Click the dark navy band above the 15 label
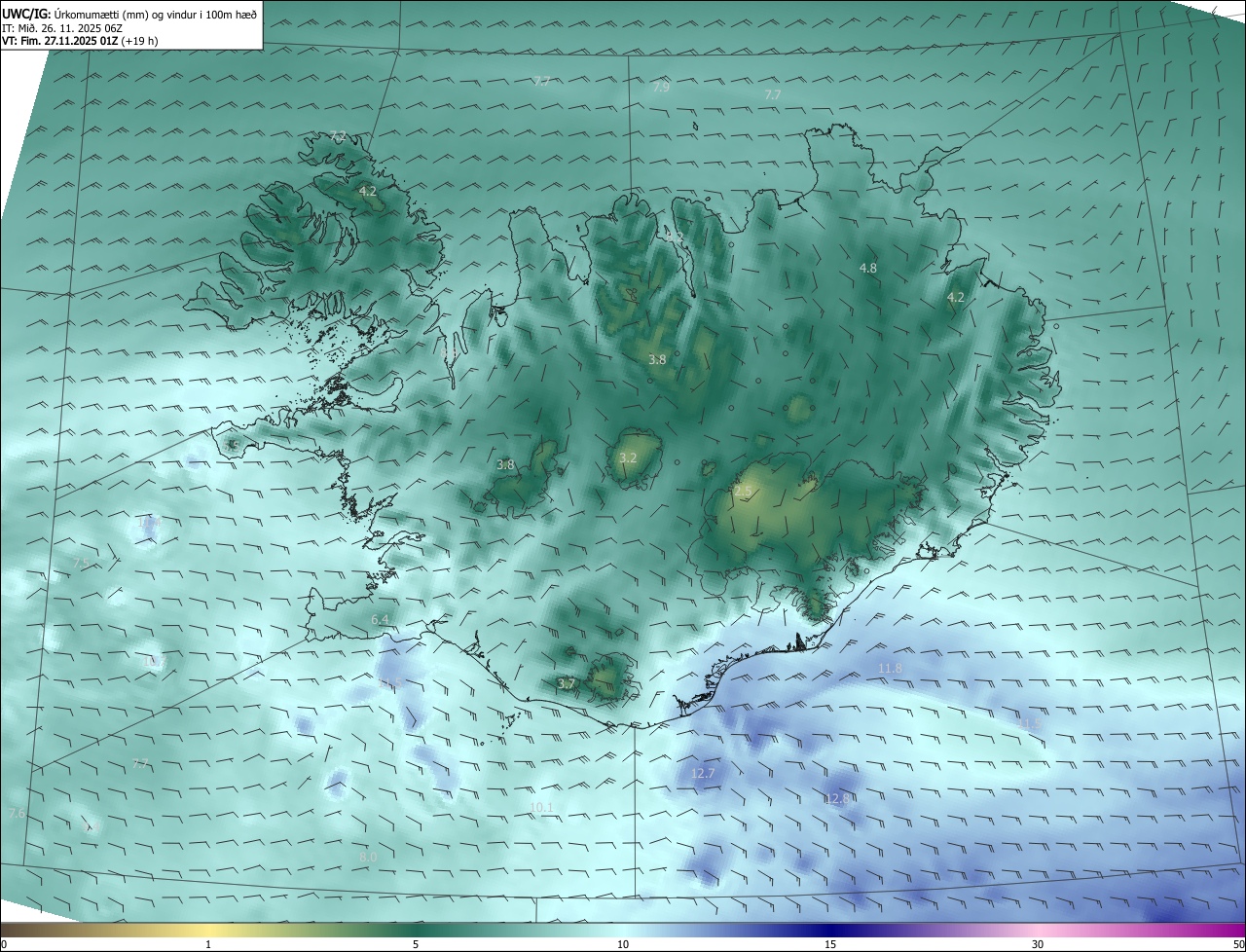 click(x=830, y=930)
